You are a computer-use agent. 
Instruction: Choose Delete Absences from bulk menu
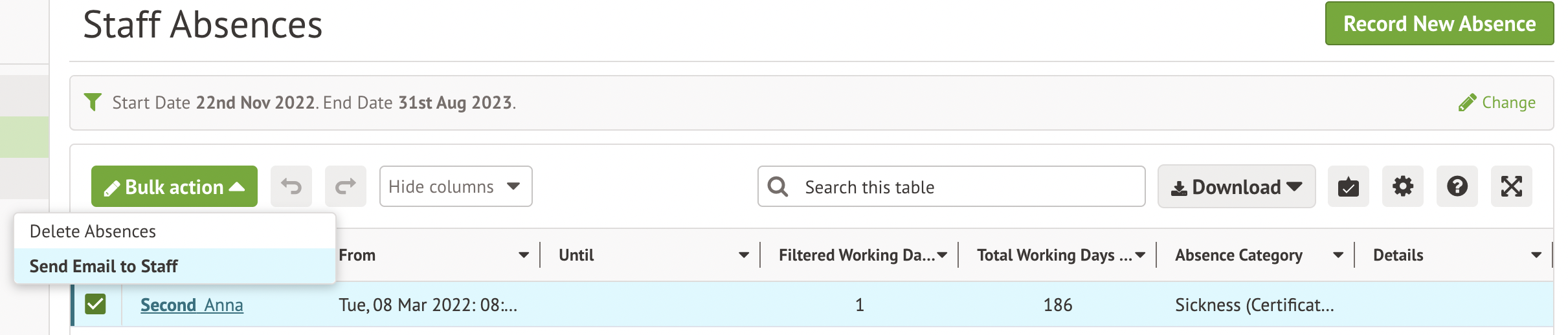point(93,232)
